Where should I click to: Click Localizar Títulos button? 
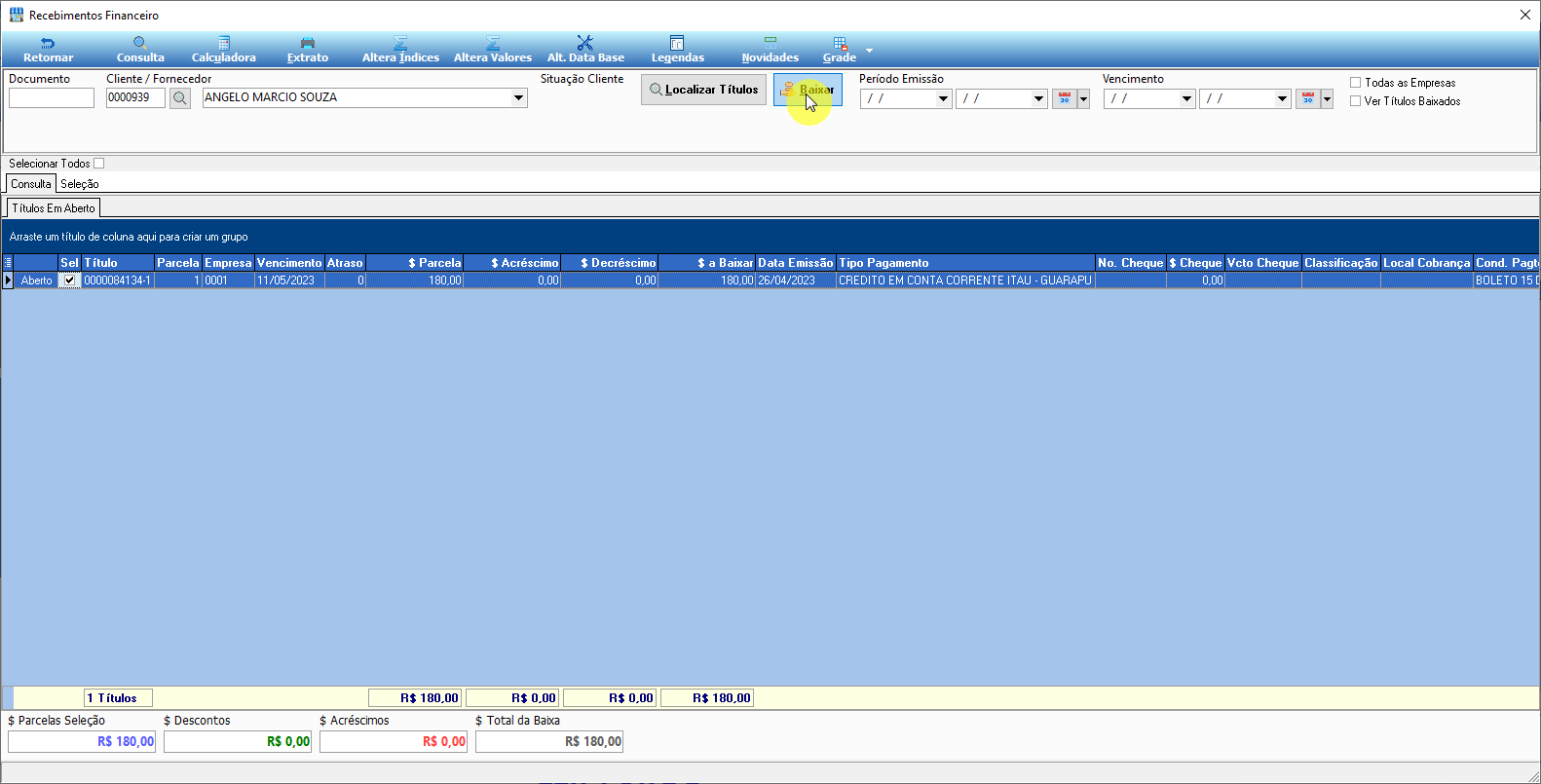click(x=703, y=90)
